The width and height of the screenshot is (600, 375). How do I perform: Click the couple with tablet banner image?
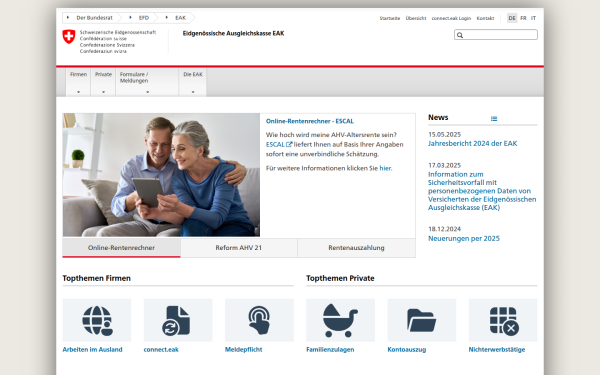pyautogui.click(x=161, y=175)
